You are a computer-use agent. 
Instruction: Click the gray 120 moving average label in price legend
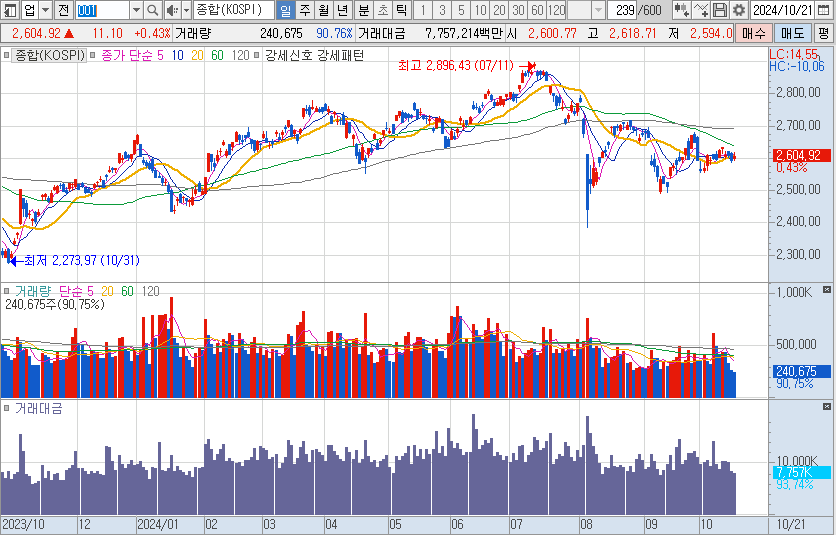(240, 55)
